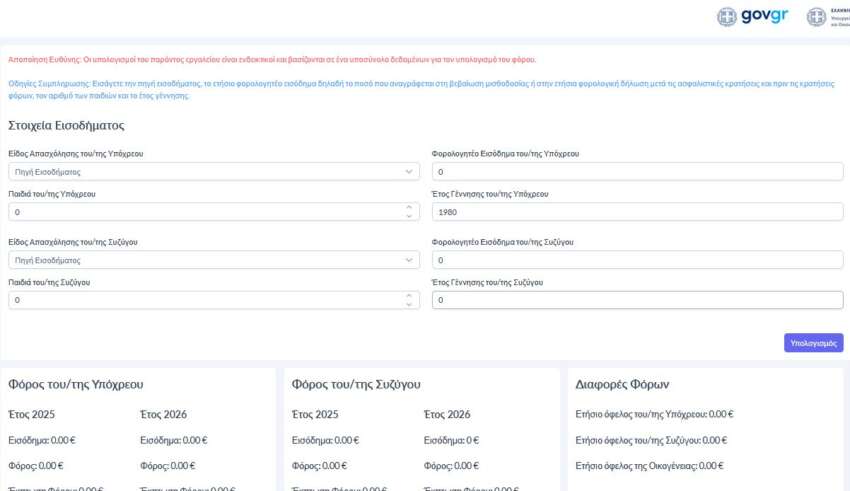Increase Παιδιά του/της Συζύγου with up arrow
The height and width of the screenshot is (491, 850).
coord(408,296)
